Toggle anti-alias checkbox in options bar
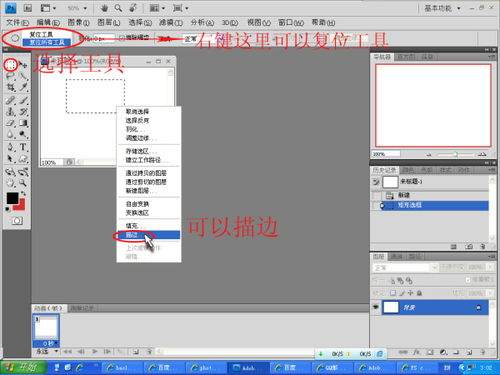Screen dimensions: 500x375 122,38
